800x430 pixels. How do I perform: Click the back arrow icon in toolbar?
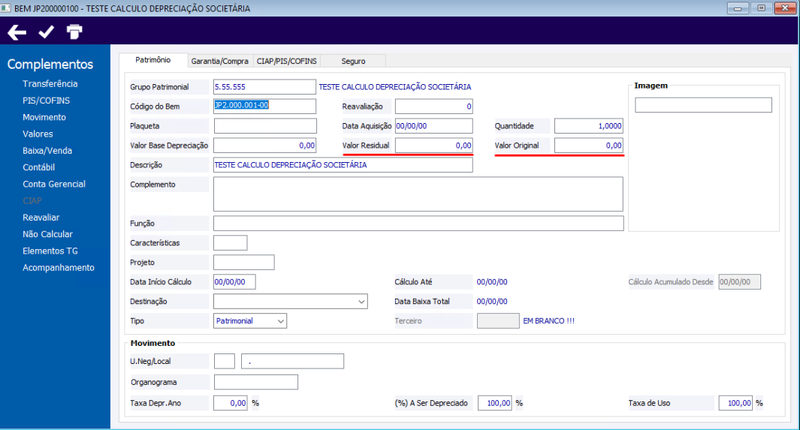[17, 33]
